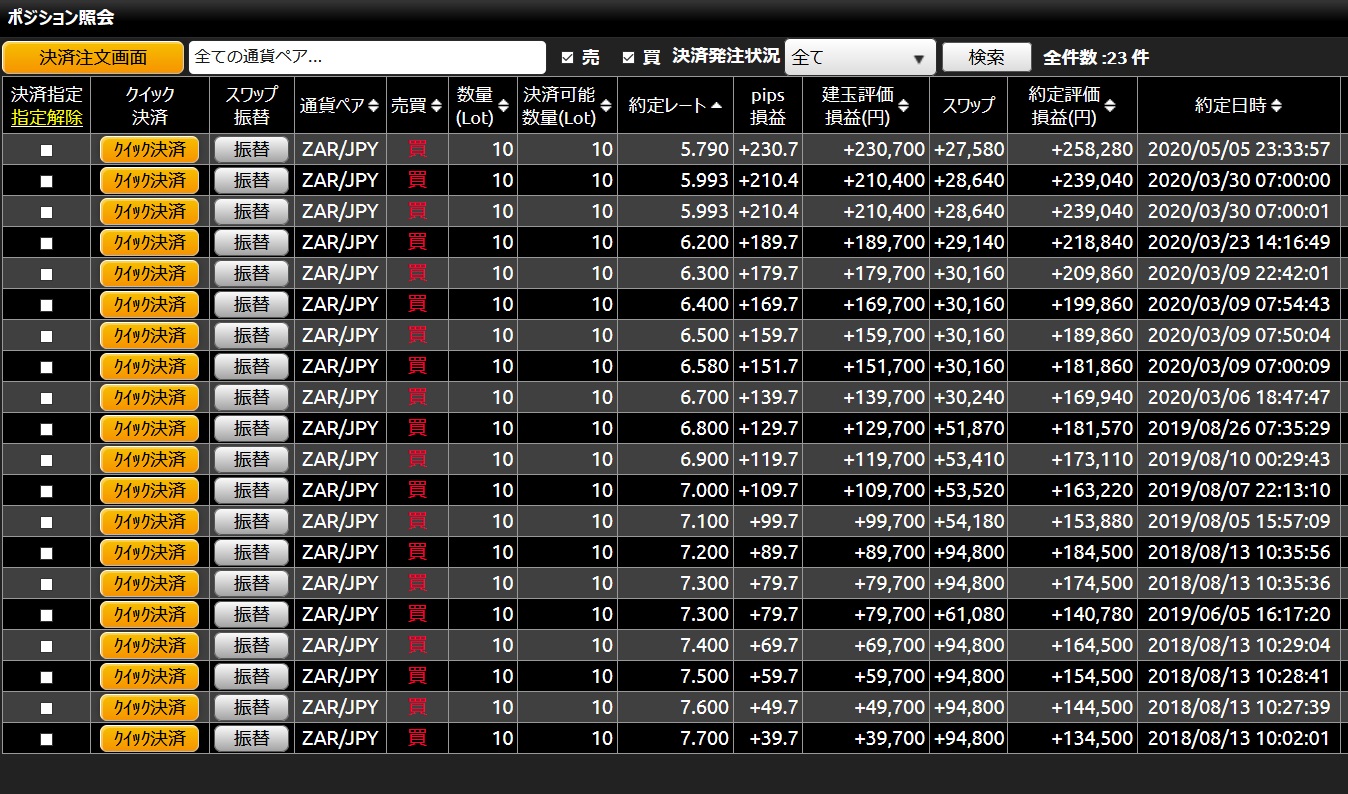Click the 全ての通貨ペア selection field
The image size is (1348, 794).
(367, 58)
